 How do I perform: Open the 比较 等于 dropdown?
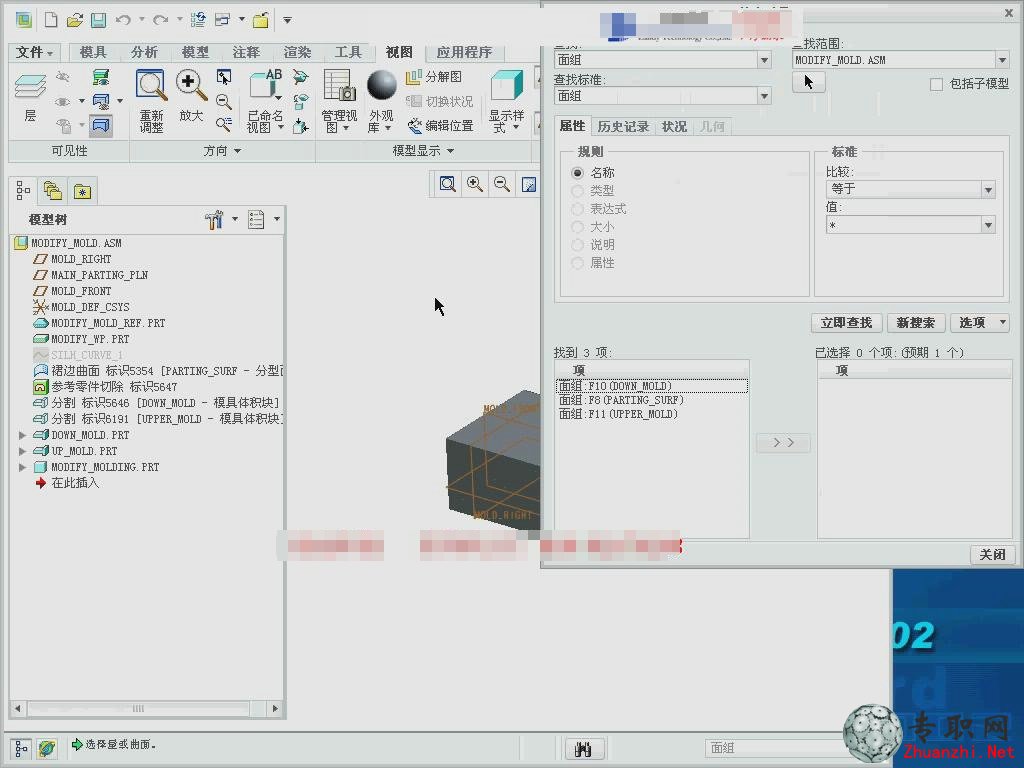988,189
